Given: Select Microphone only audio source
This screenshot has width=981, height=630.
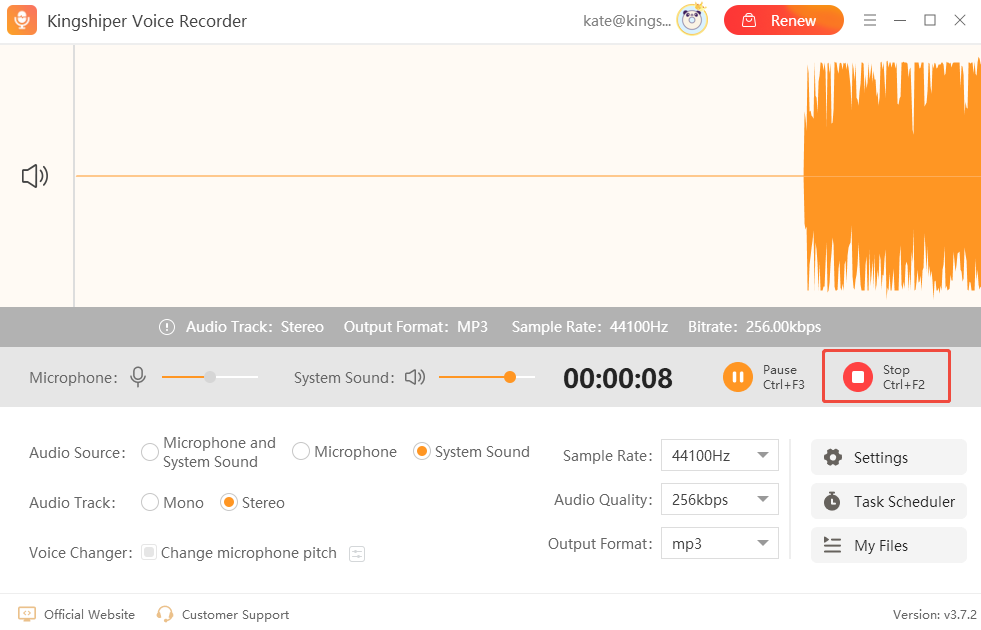Looking at the screenshot, I should point(301,451).
